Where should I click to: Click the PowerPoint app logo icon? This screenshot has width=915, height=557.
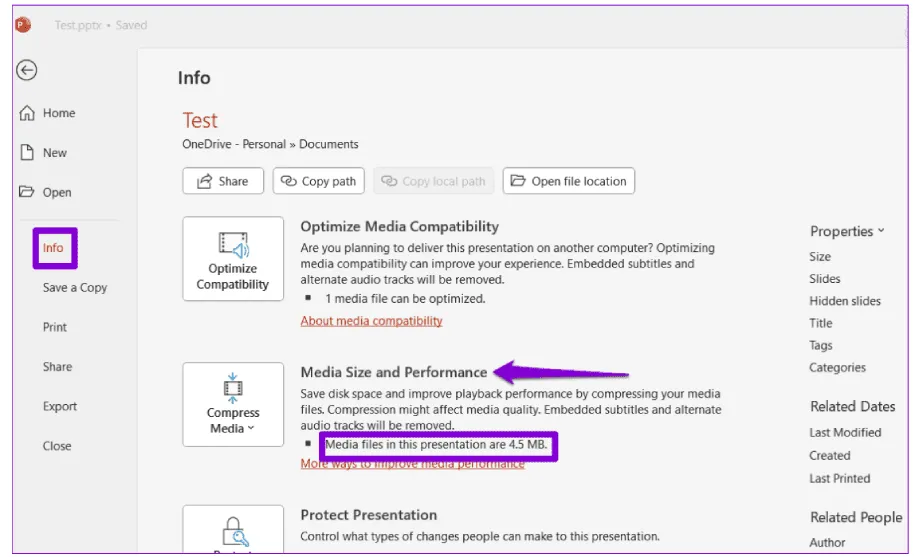[x=23, y=24]
